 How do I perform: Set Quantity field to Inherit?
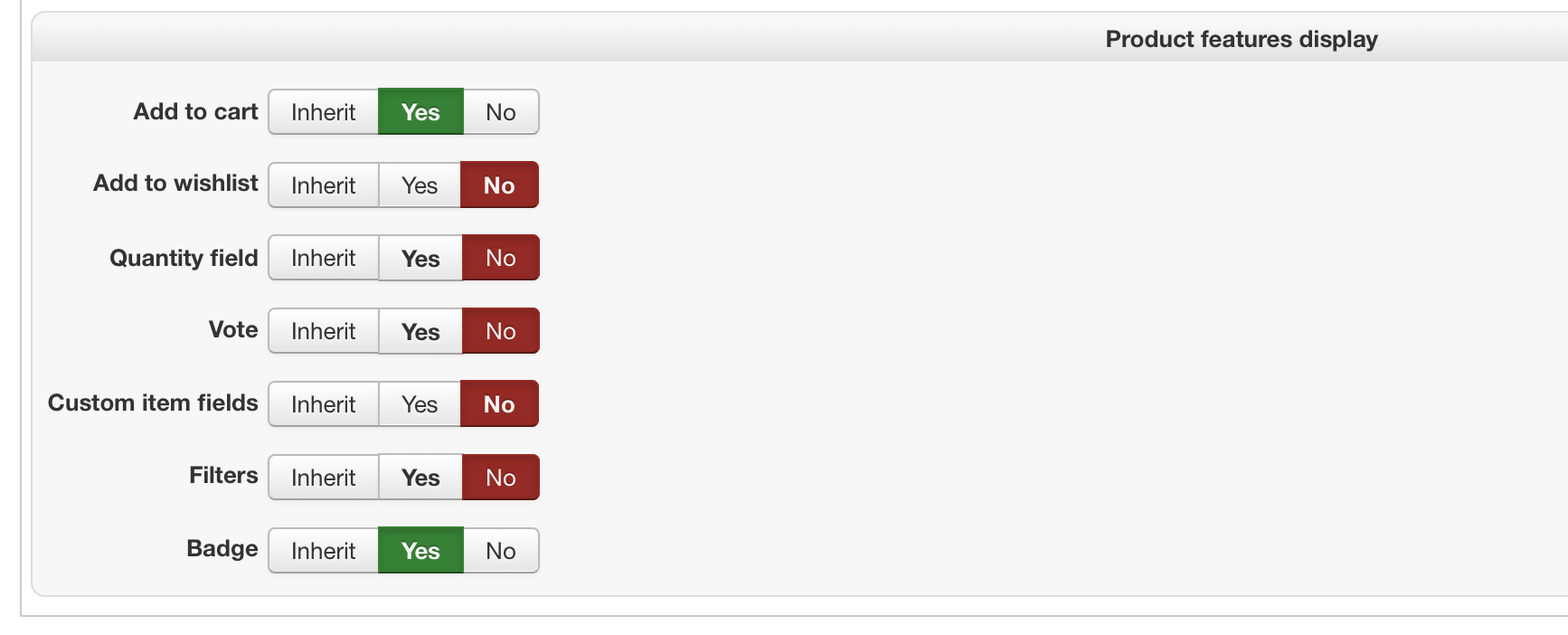click(323, 258)
